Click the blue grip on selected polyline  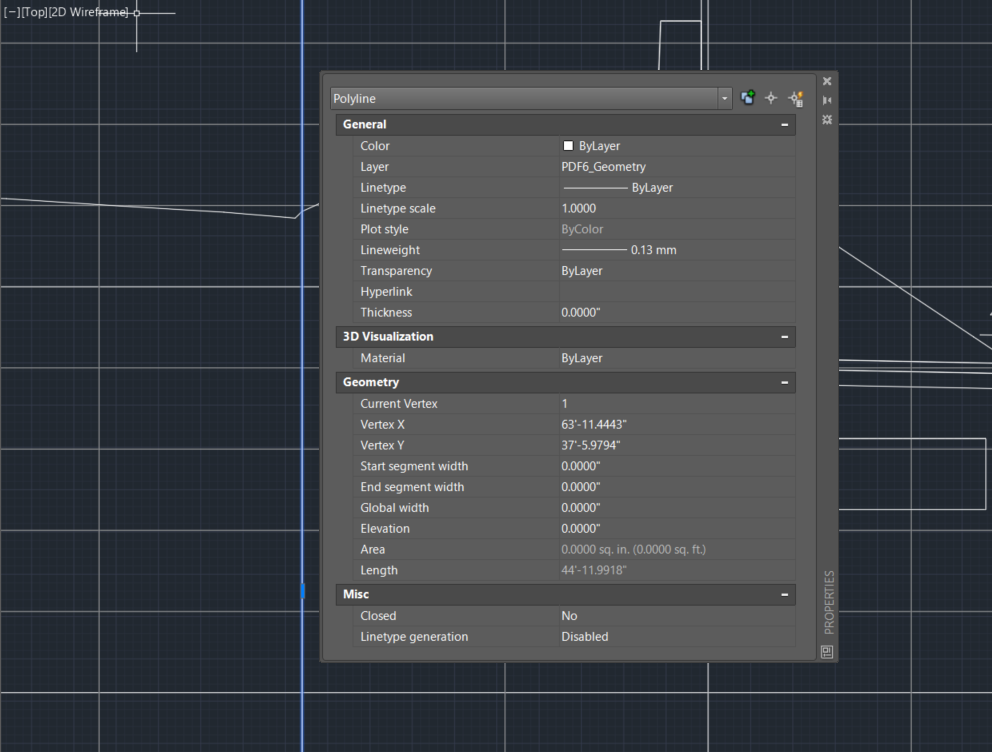click(302, 591)
